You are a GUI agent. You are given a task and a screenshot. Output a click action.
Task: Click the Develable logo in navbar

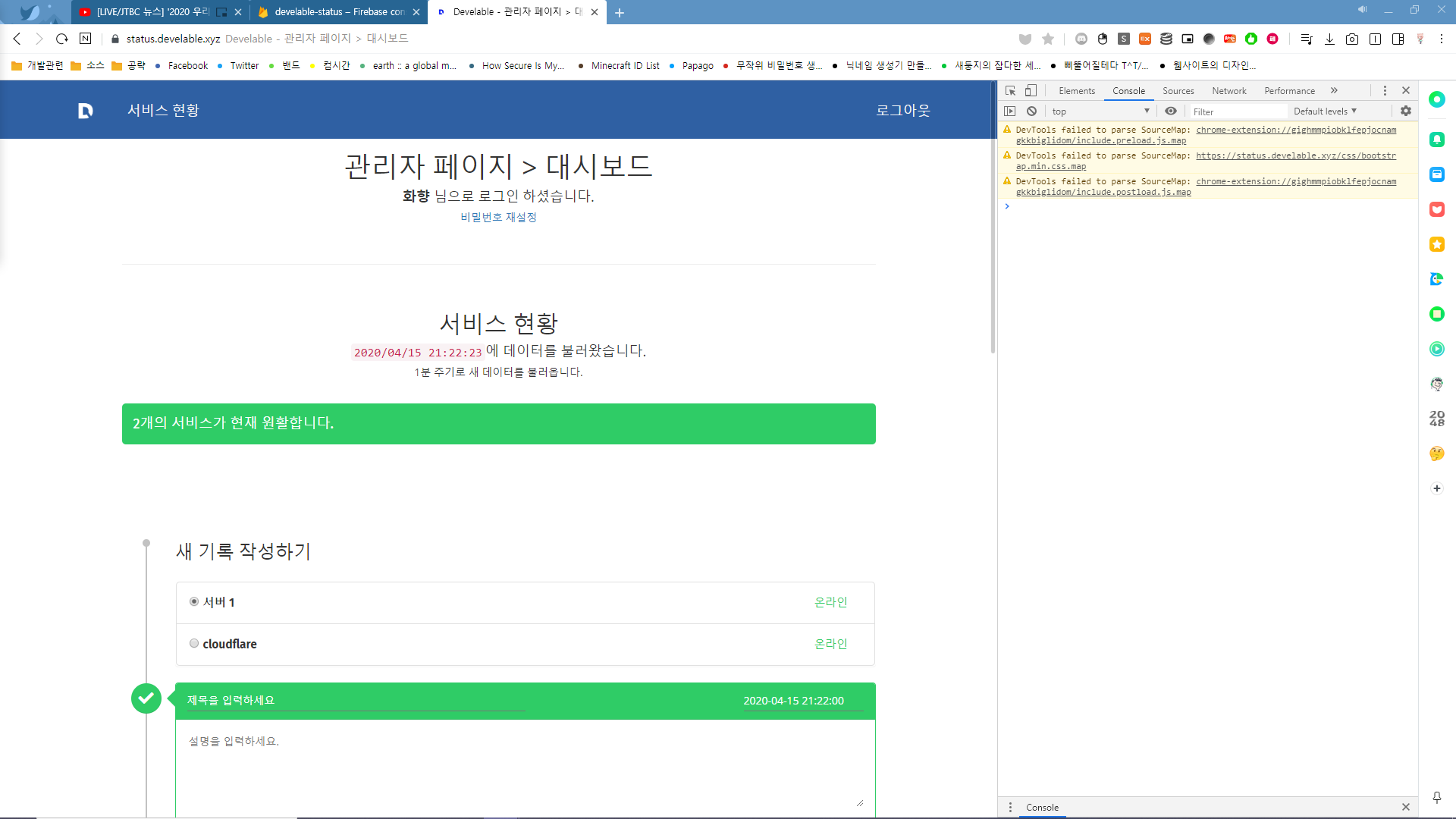(85, 111)
